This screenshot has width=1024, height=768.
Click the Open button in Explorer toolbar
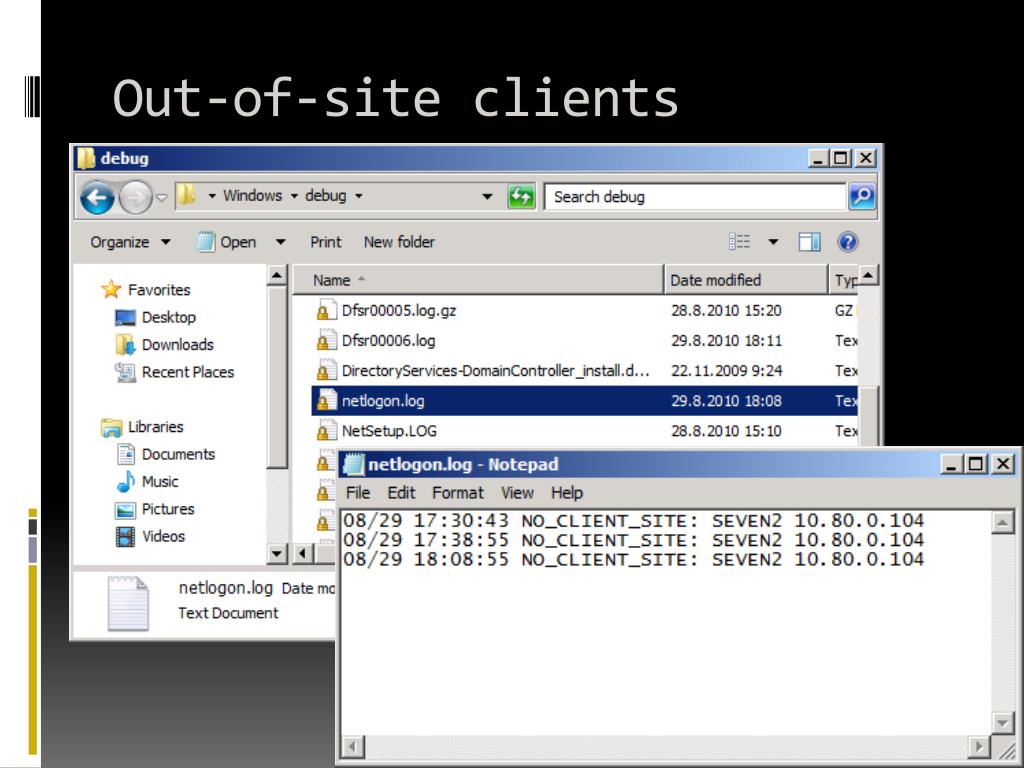(225, 242)
